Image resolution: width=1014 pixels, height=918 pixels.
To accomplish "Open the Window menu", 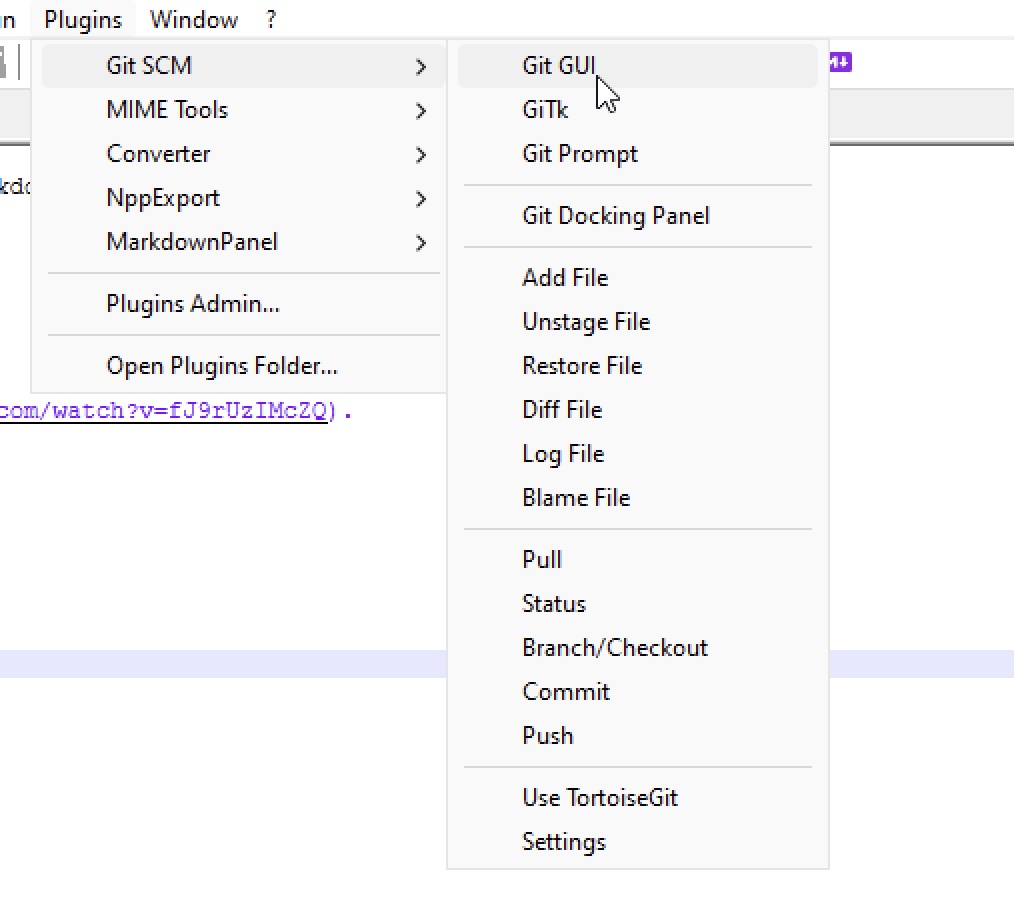I will tap(193, 18).
